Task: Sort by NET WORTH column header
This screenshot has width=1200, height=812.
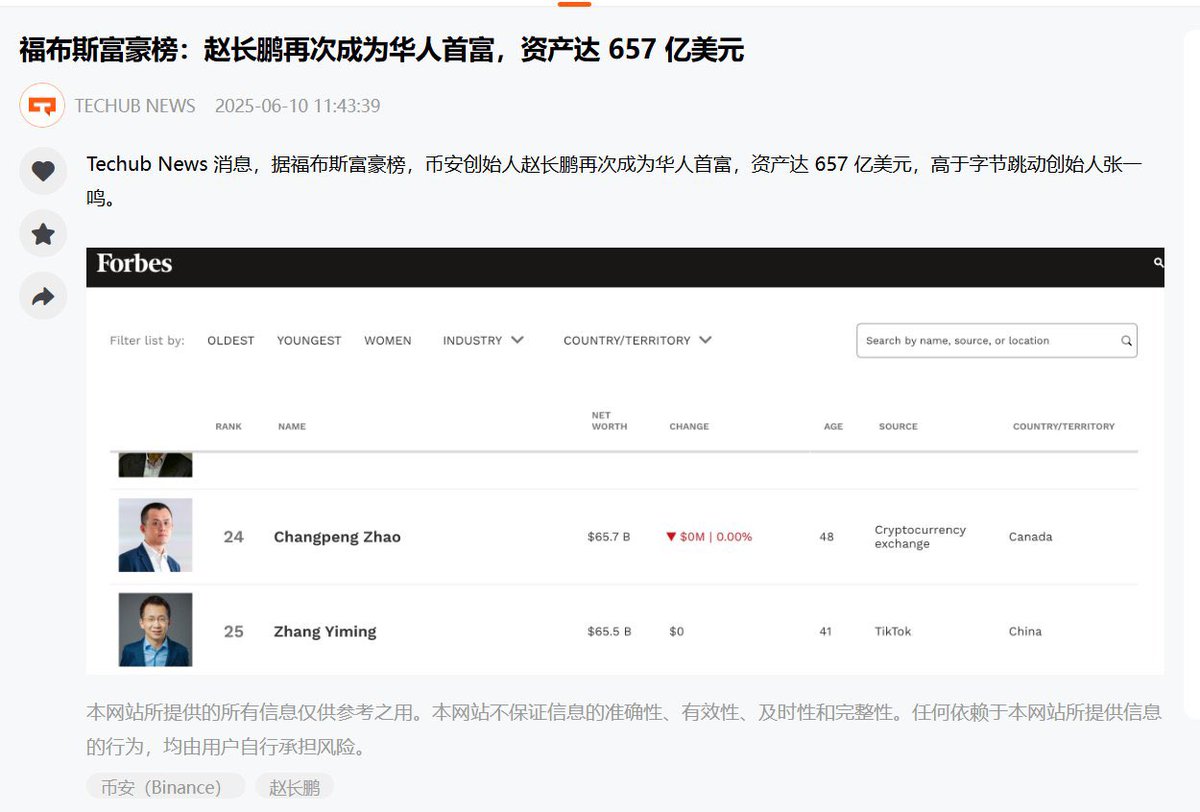Action: [x=609, y=421]
